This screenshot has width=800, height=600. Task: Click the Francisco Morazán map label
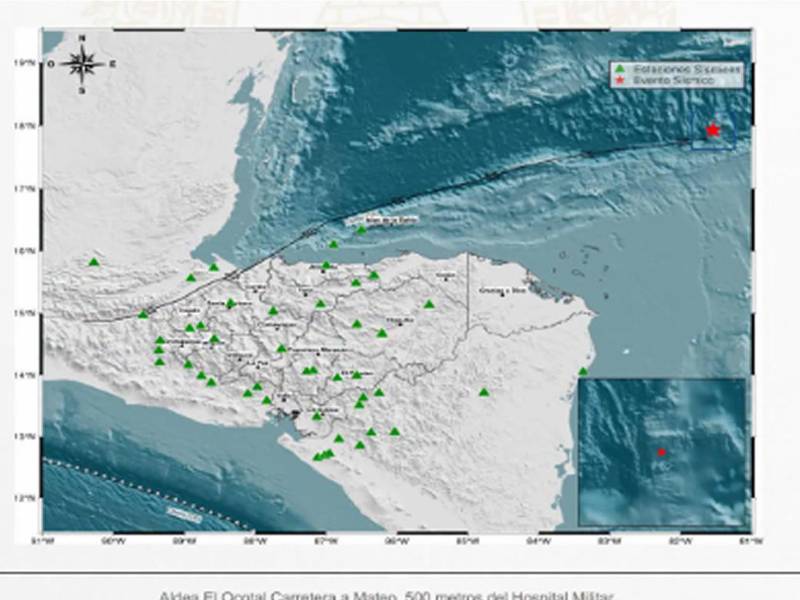[x=317, y=349]
